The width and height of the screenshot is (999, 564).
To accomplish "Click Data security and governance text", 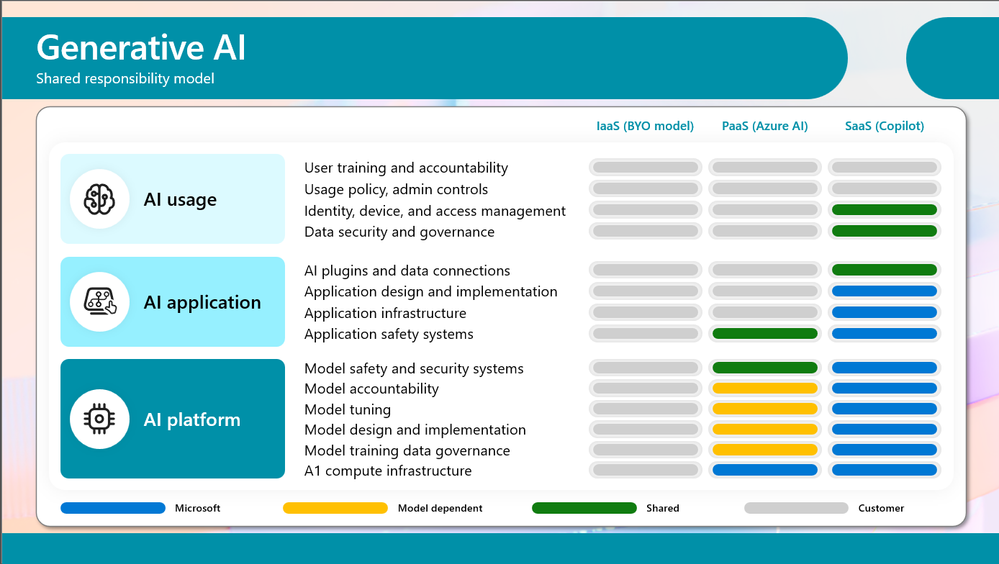I will pos(399,232).
